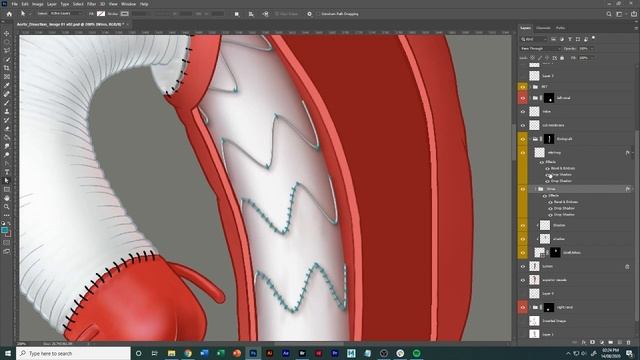Toggle Constrain Path Dragging checkbox
This screenshot has width=640, height=360.
pyautogui.click(x=318, y=14)
